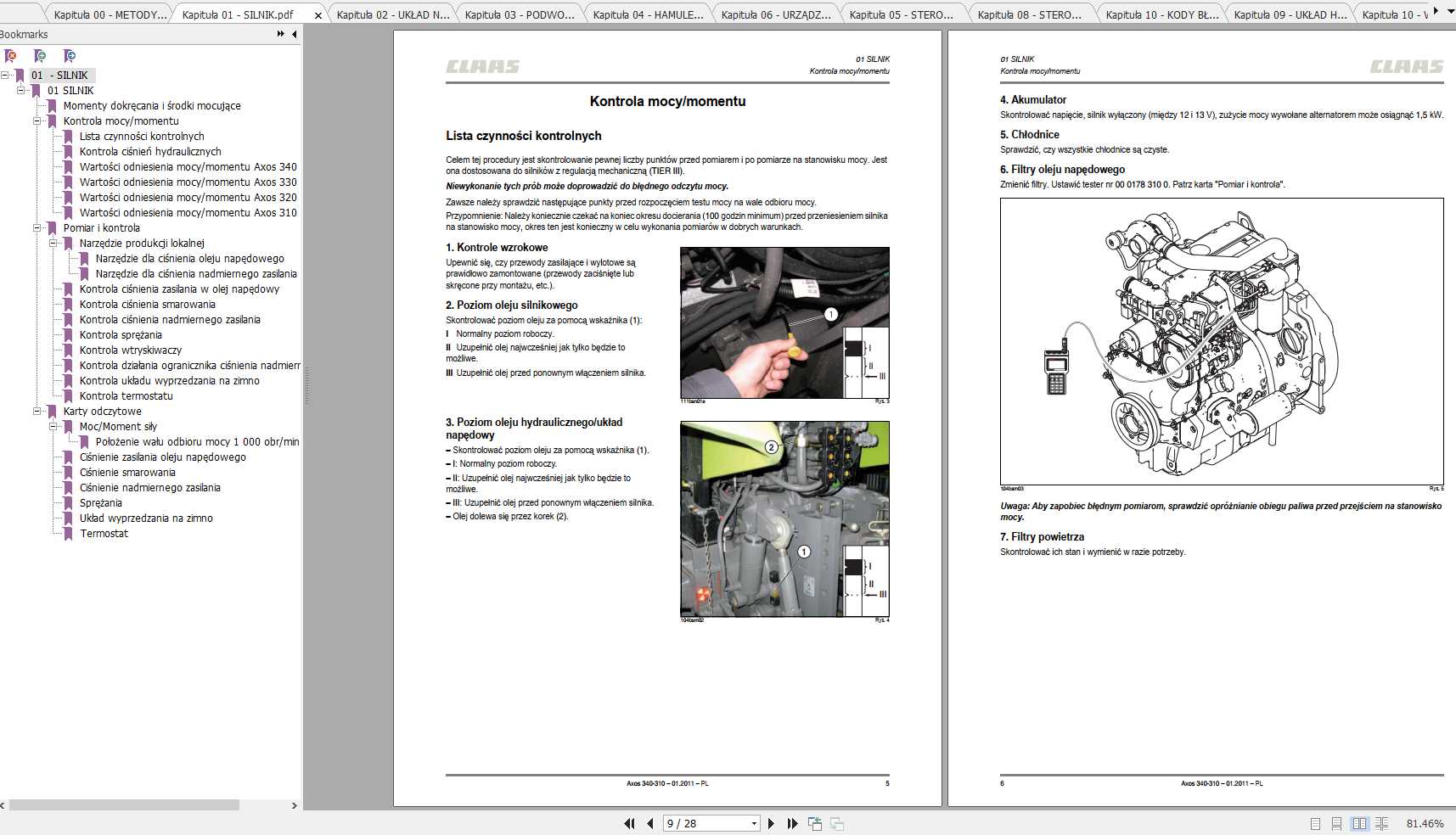The height and width of the screenshot is (835, 1456).
Task: Close the Kapituła 01 - SILNIK.pdf tab
Action: (x=318, y=15)
